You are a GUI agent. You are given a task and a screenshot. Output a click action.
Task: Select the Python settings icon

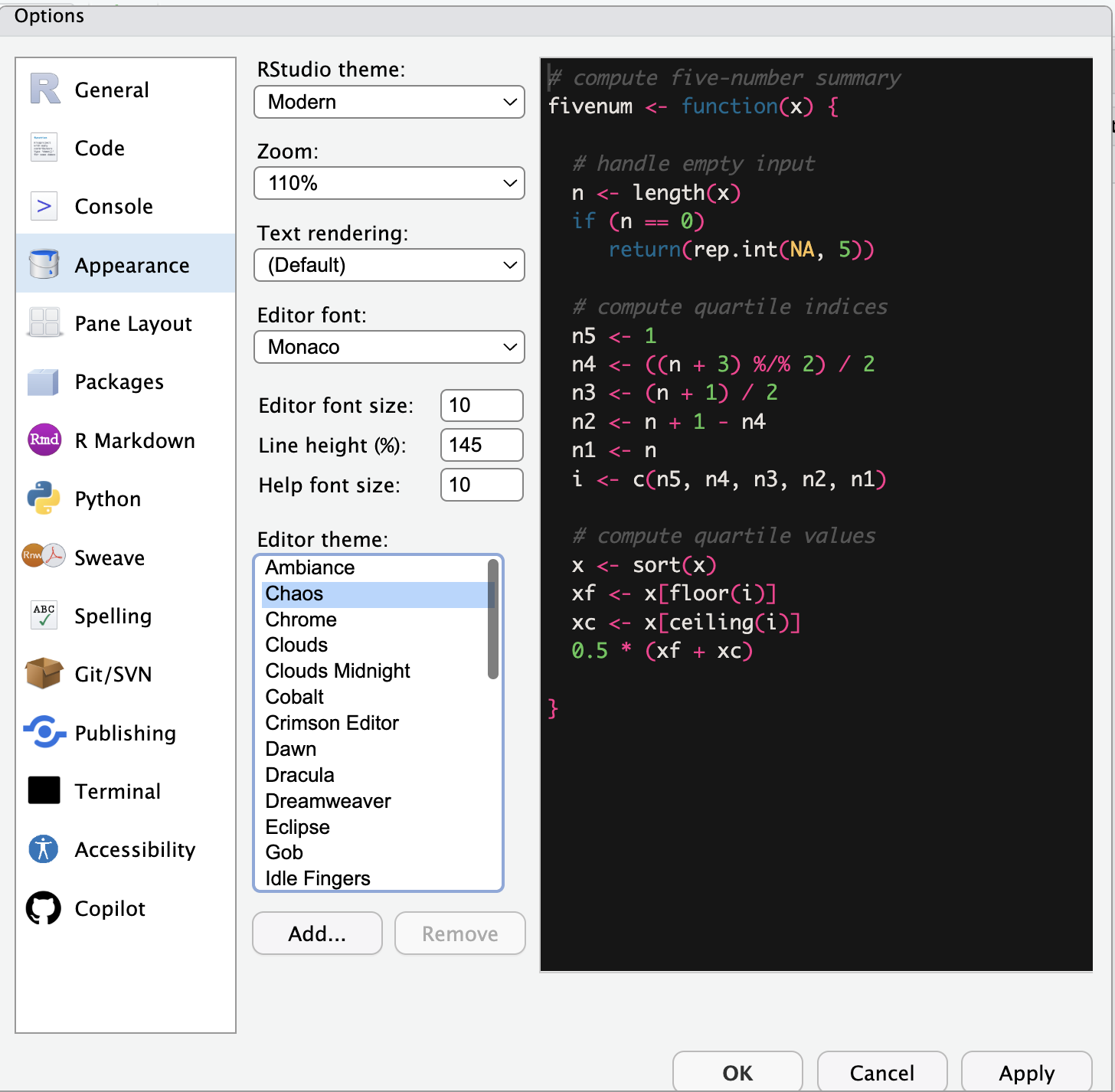(44, 499)
